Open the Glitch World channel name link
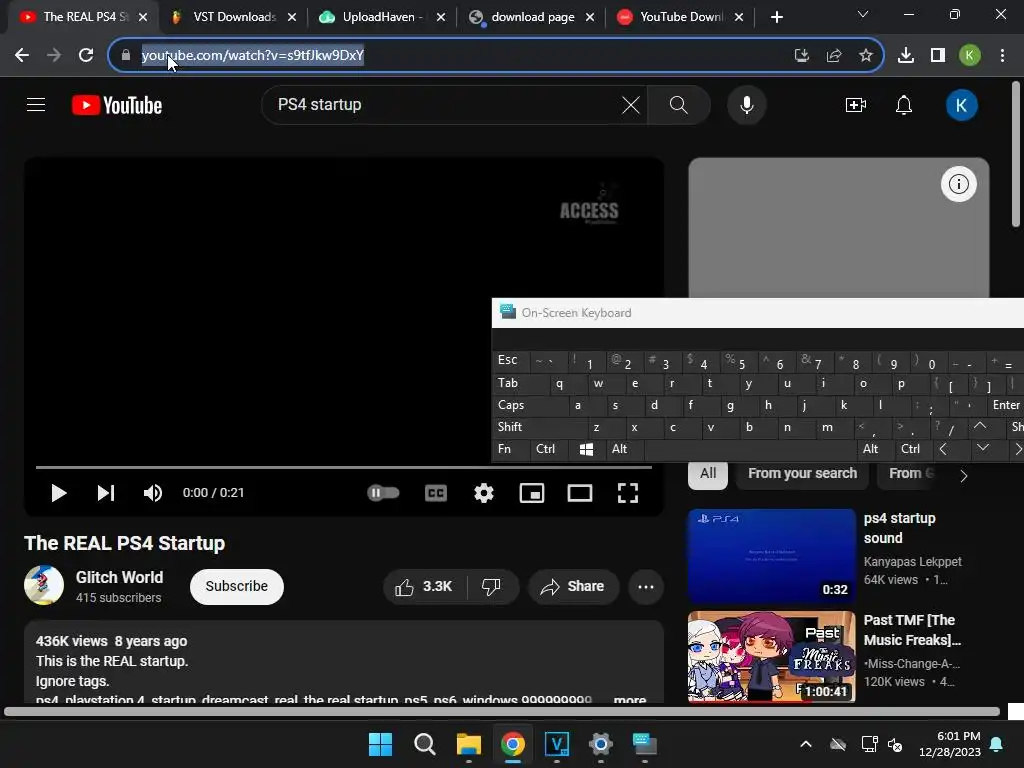The height and width of the screenshot is (768, 1024). (120, 577)
